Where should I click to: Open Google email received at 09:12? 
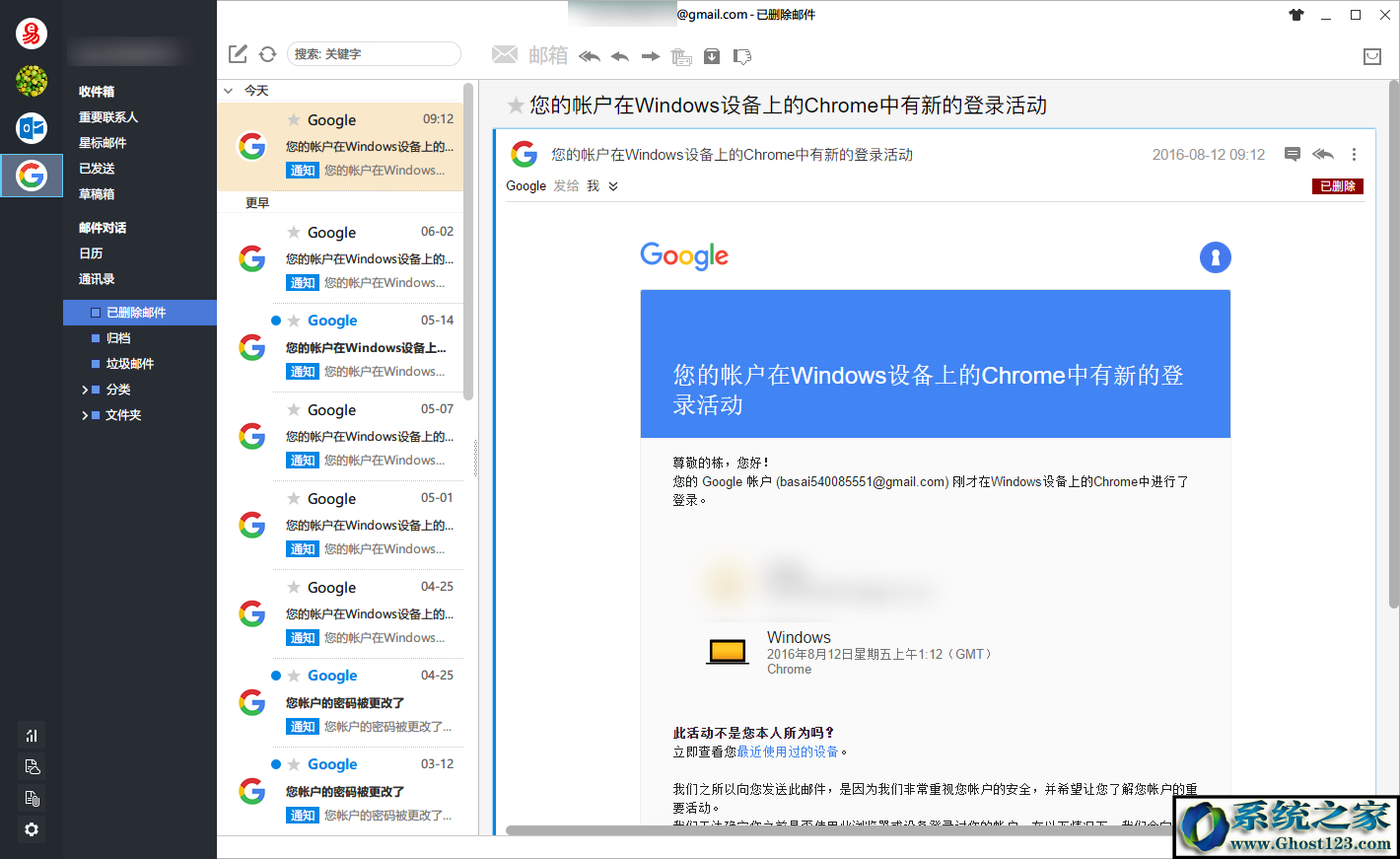(x=340, y=146)
